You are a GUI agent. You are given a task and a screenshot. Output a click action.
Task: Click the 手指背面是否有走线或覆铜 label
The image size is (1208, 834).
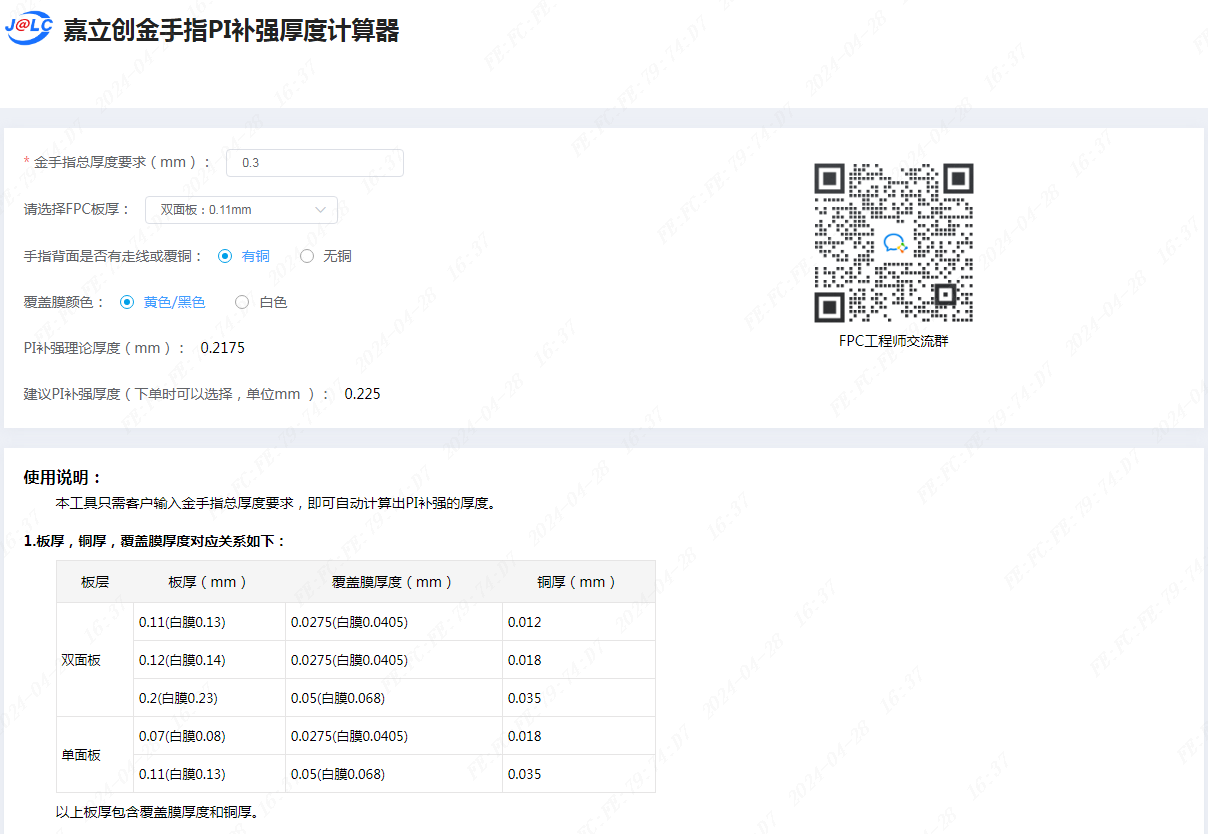114,256
